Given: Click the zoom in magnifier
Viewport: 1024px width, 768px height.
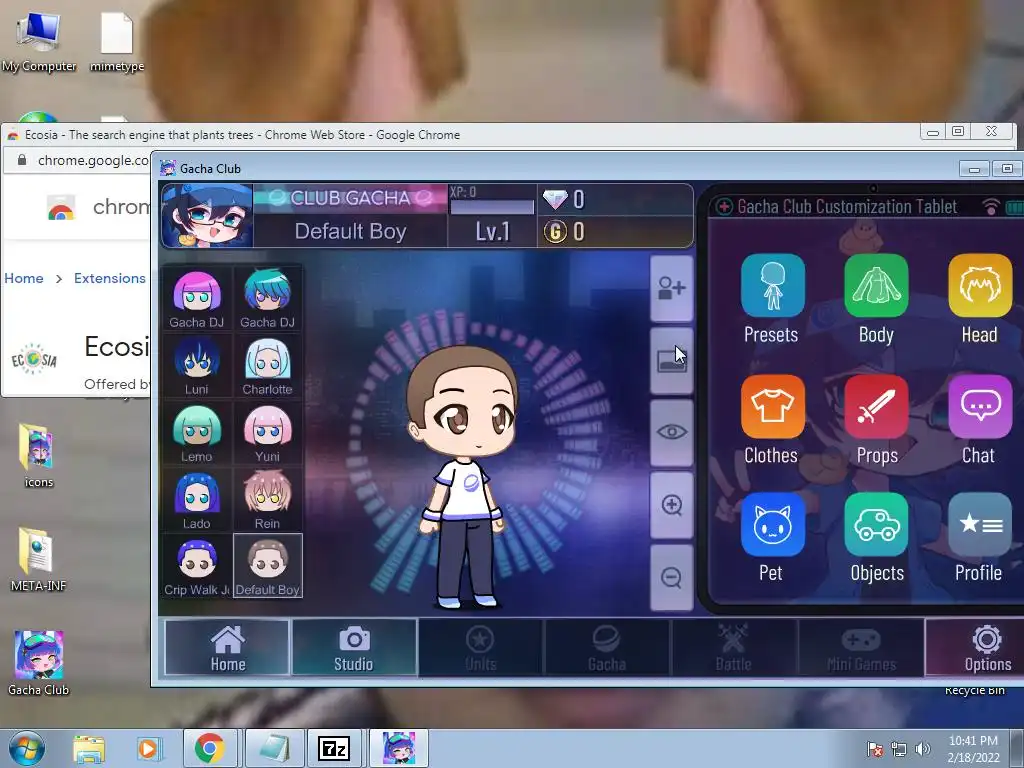Looking at the screenshot, I should click(x=671, y=505).
